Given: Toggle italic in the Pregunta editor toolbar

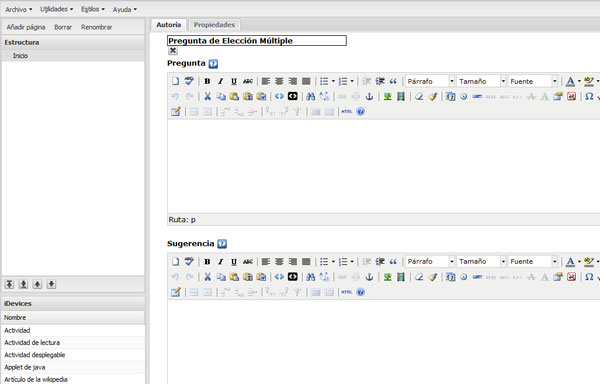Looking at the screenshot, I should pyautogui.click(x=220, y=81).
